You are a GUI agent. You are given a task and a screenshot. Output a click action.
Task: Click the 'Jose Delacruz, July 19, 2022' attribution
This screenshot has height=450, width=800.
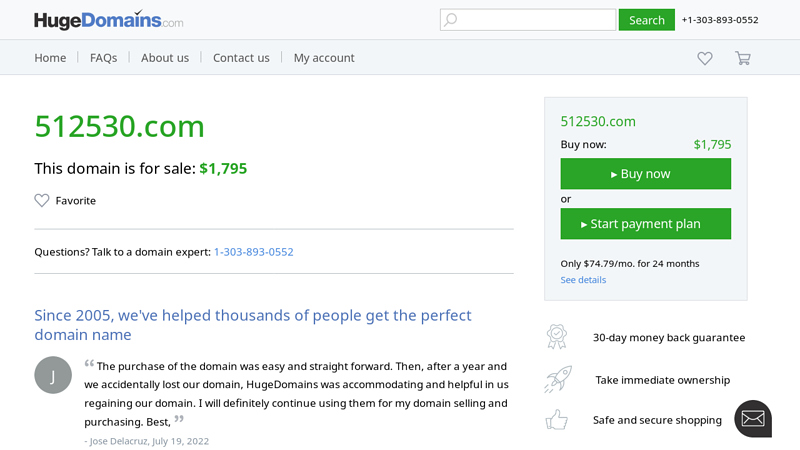point(147,441)
